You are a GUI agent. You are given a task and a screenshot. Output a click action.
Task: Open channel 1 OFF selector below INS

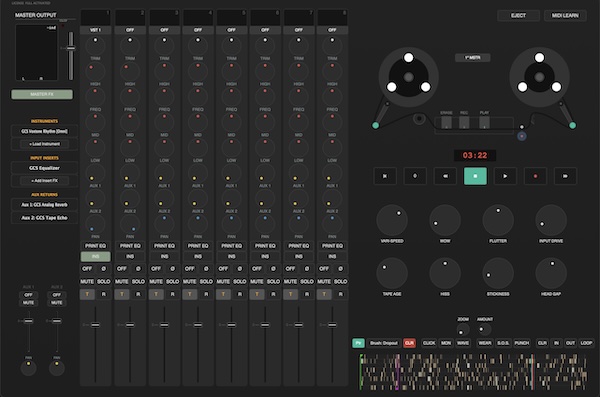87,269
